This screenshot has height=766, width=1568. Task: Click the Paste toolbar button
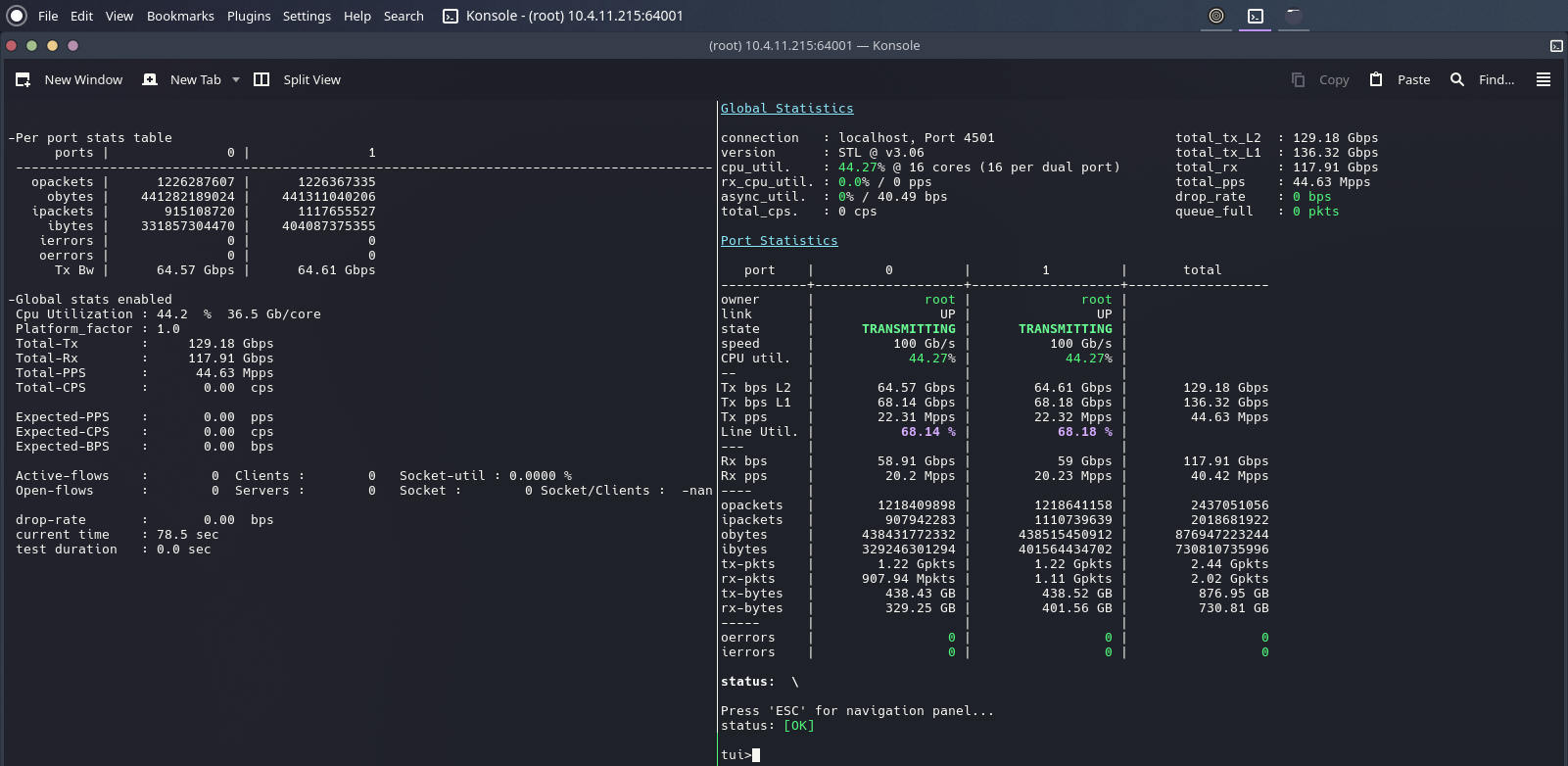coord(1400,79)
